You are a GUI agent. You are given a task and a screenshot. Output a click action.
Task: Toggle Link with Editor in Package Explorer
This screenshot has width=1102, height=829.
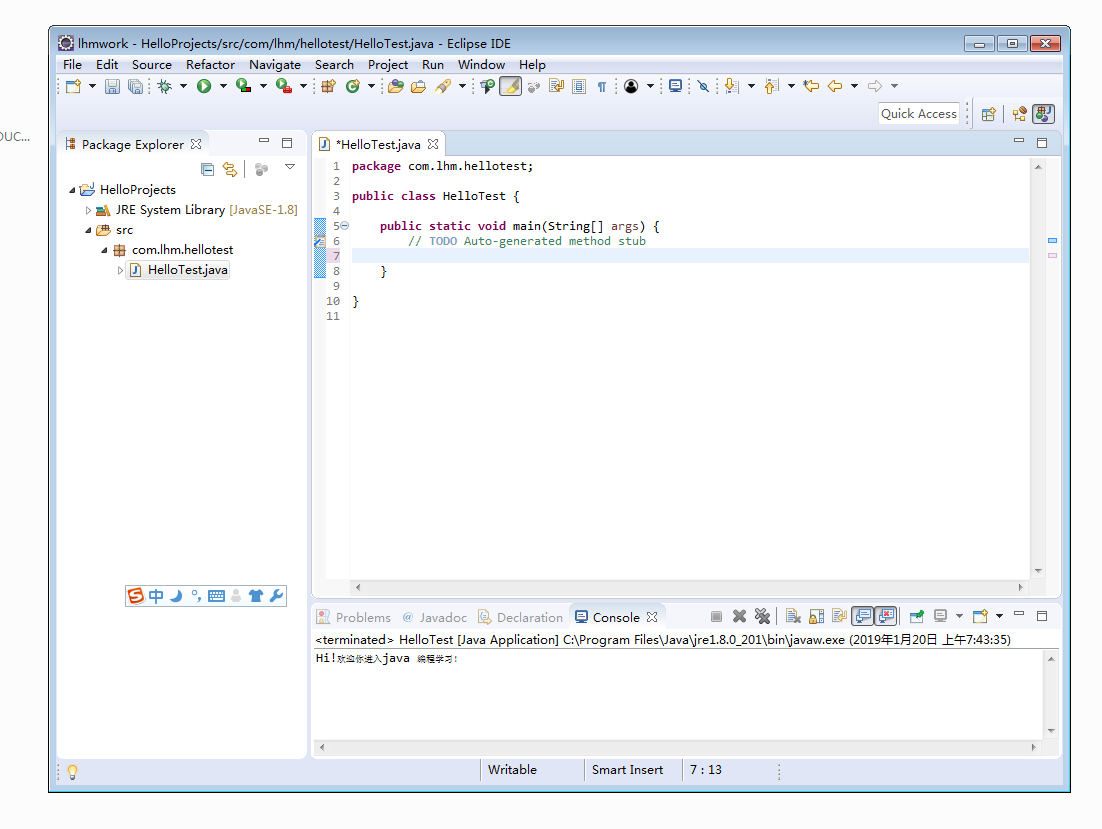click(x=230, y=169)
